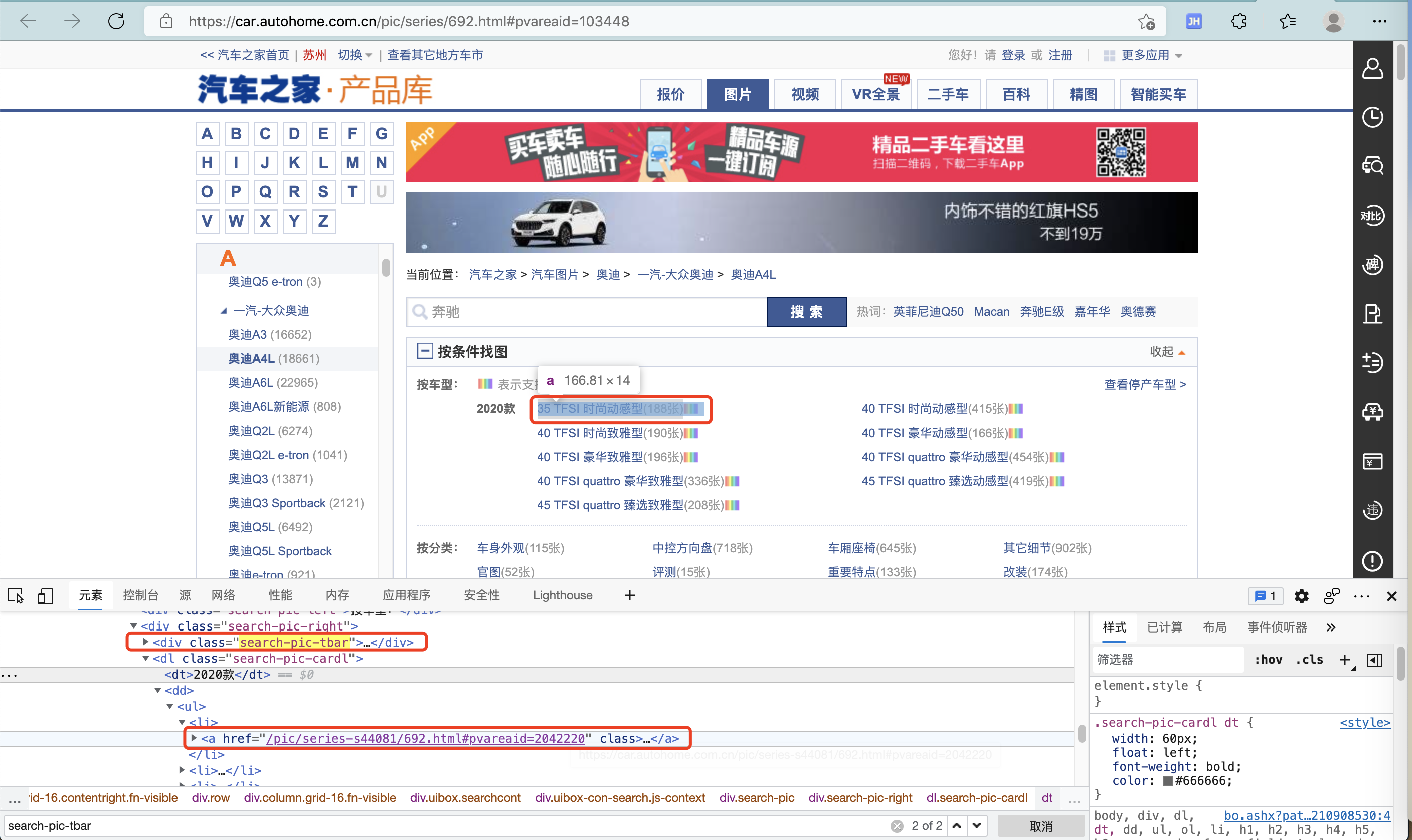Expand the anchor pvareaid=2042220 node
Viewport: 1412px width, 840px height.
[x=194, y=738]
